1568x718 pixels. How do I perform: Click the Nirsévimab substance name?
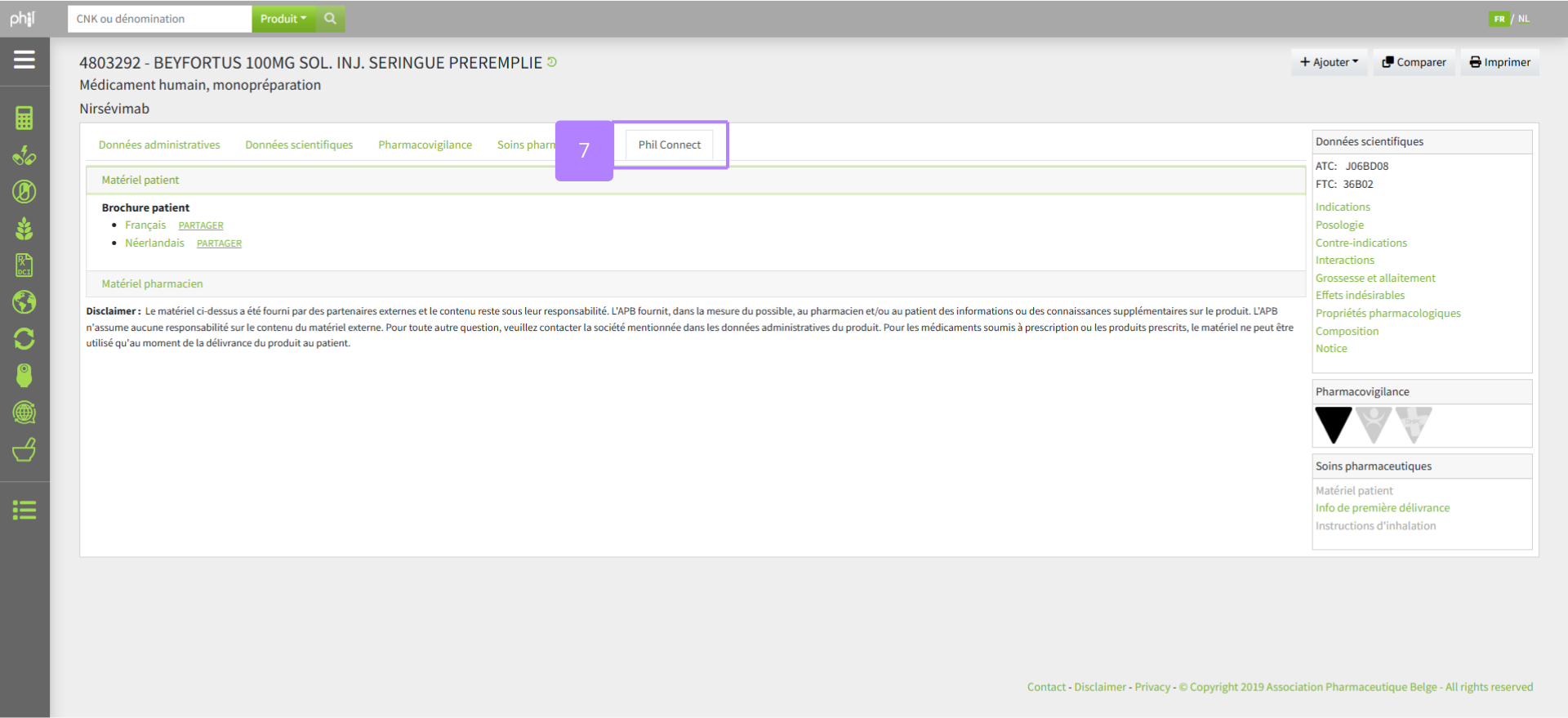click(x=114, y=109)
